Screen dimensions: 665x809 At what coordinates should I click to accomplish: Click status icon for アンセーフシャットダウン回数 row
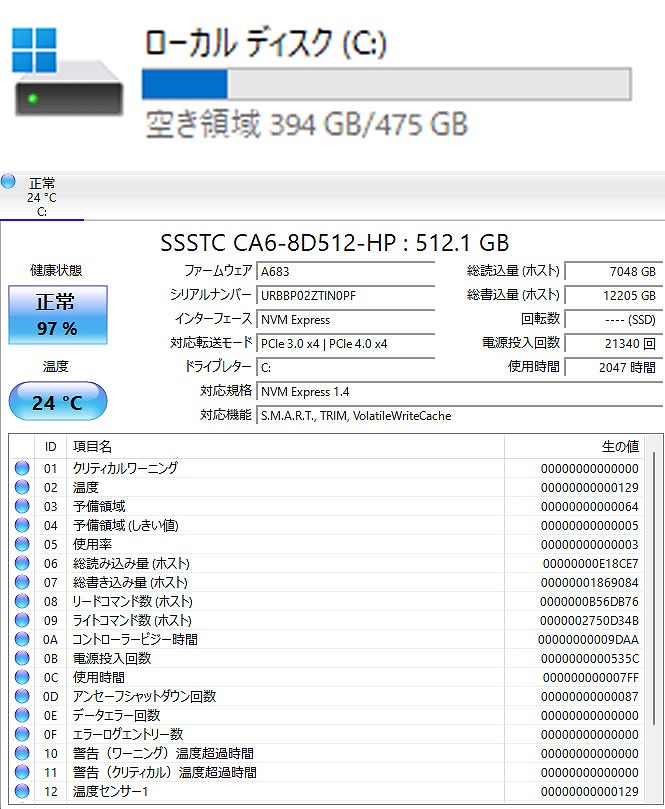[x=22, y=696]
